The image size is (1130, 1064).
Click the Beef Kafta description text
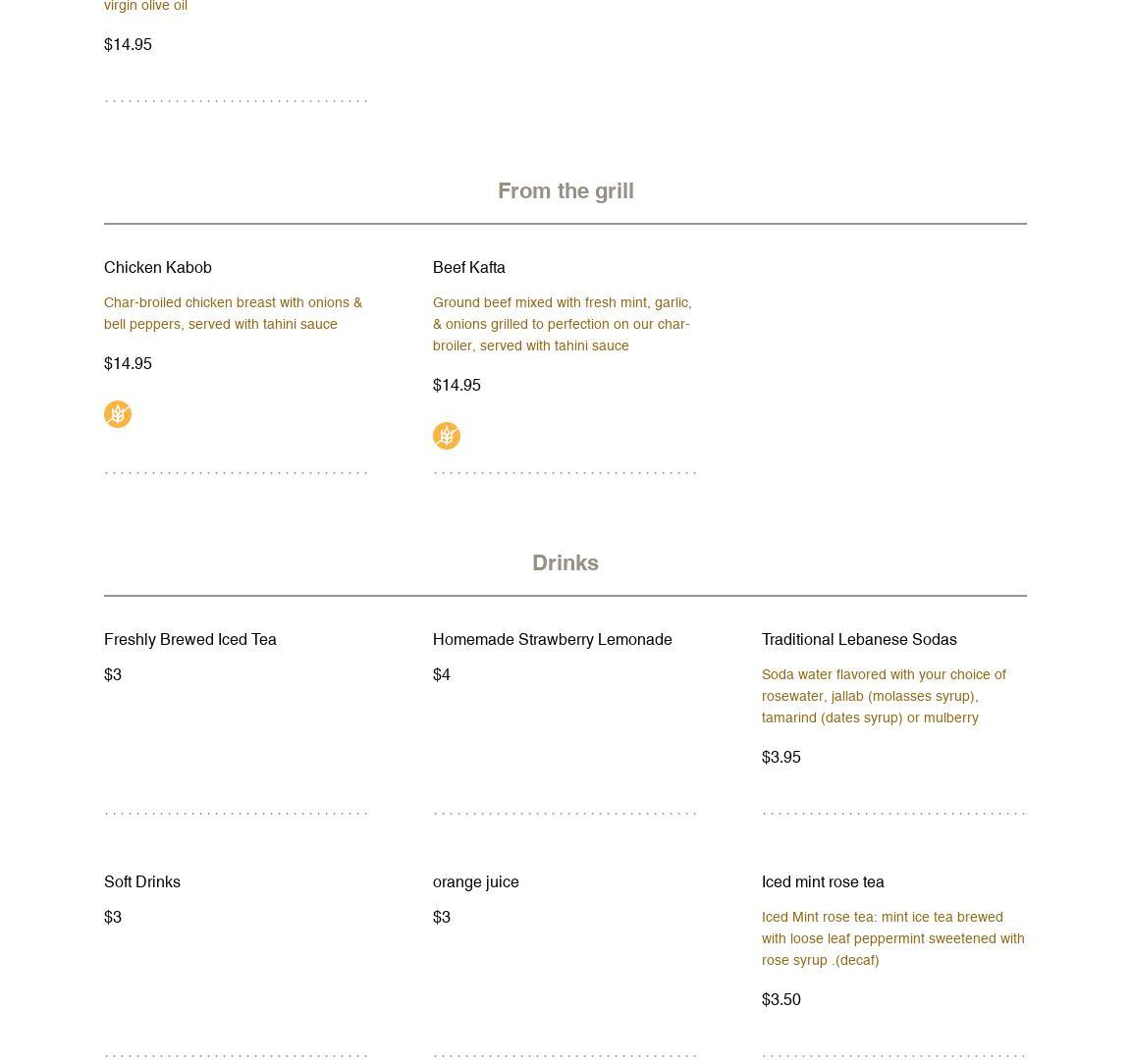point(563,324)
